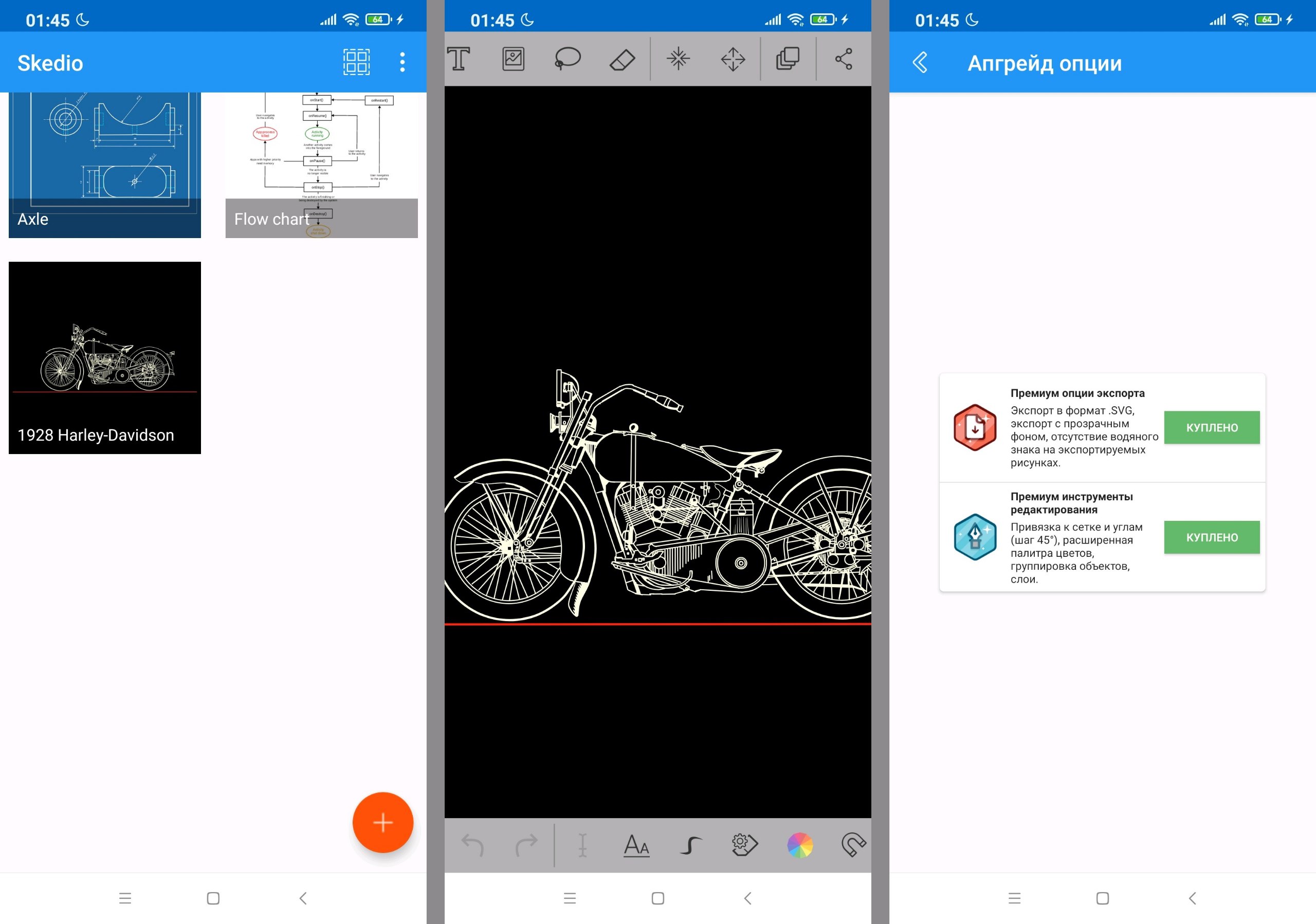Tap the snap-point star icon in toolbar

[678, 59]
